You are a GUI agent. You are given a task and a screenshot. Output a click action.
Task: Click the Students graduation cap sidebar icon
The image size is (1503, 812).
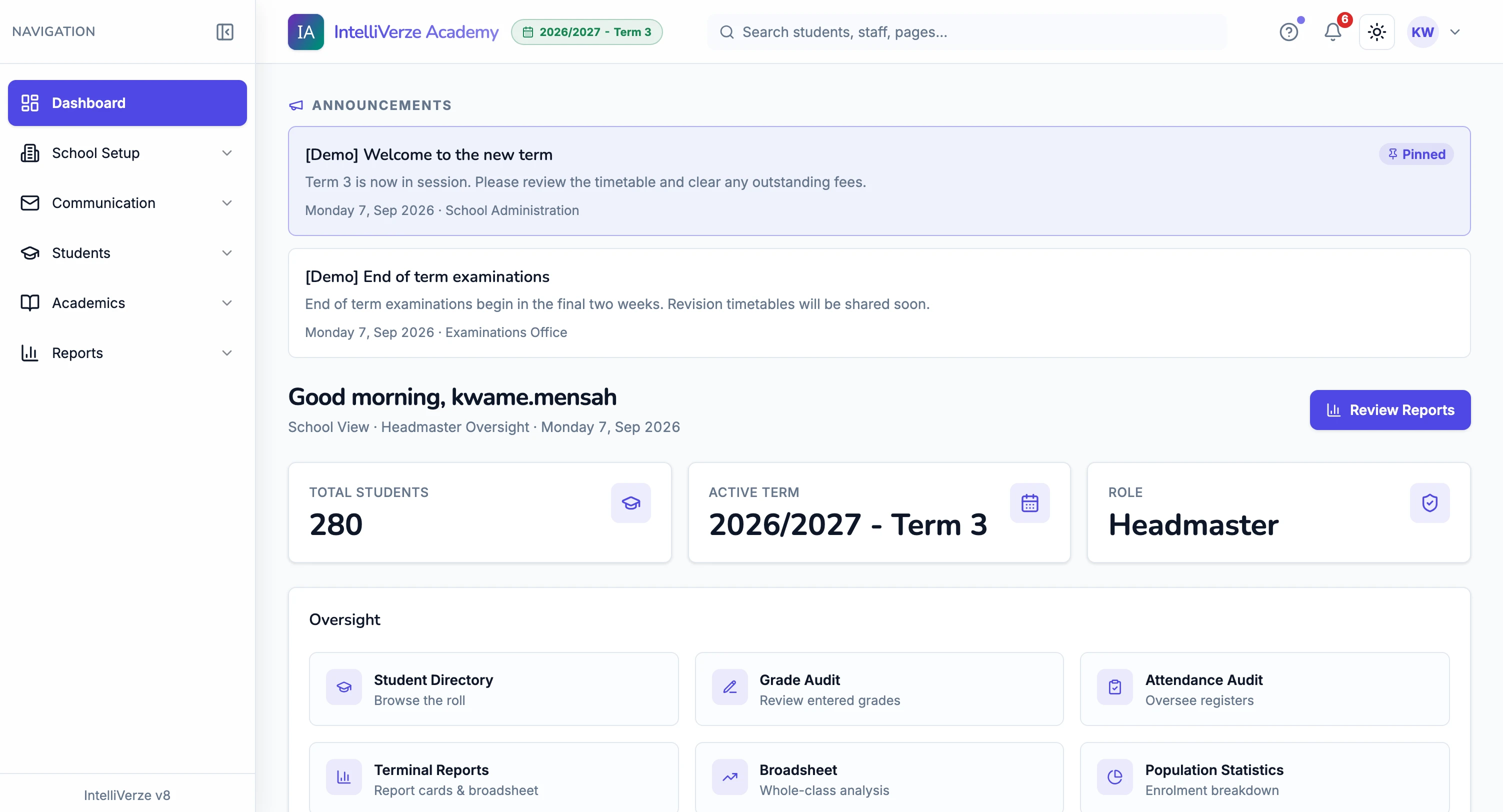tap(30, 252)
